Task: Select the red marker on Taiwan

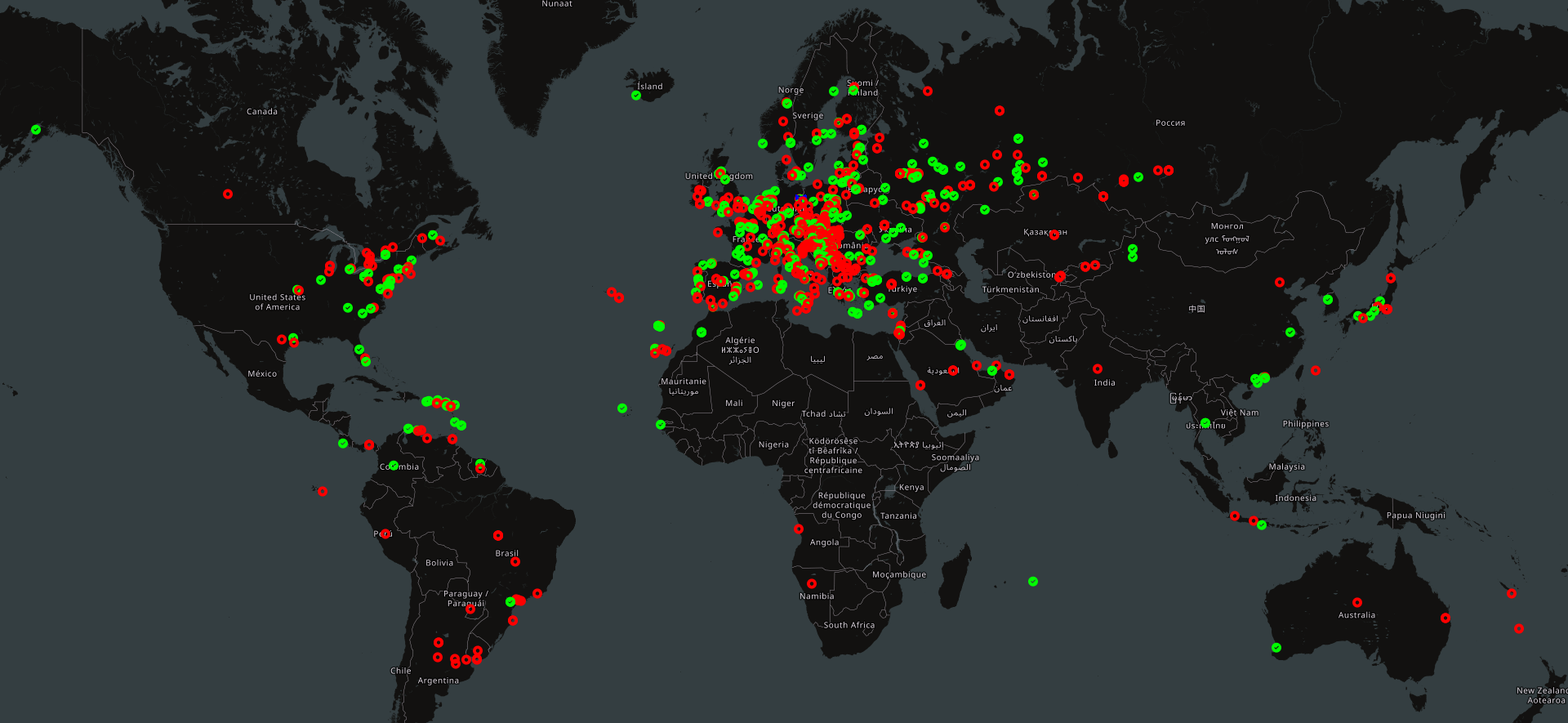Action: point(1315,370)
